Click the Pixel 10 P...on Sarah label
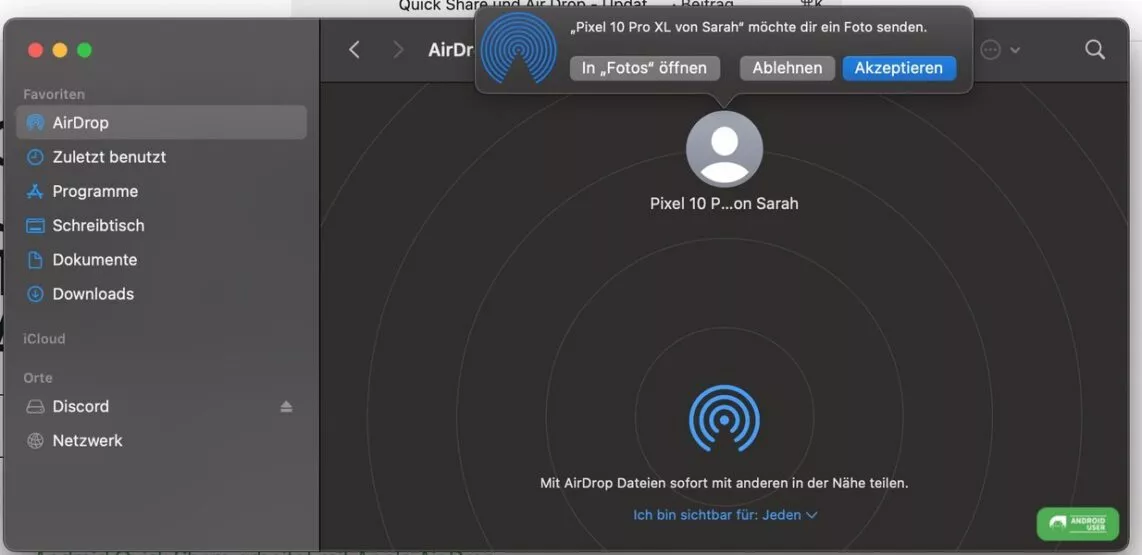1142x555 pixels. coord(724,203)
